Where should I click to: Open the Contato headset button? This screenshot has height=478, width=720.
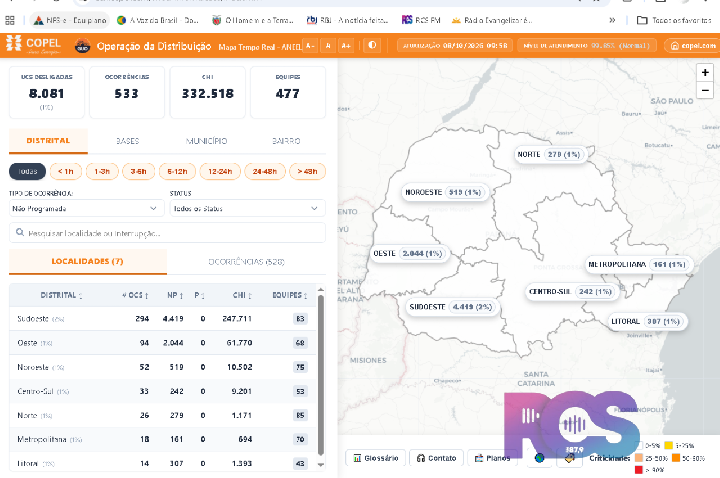point(436,458)
